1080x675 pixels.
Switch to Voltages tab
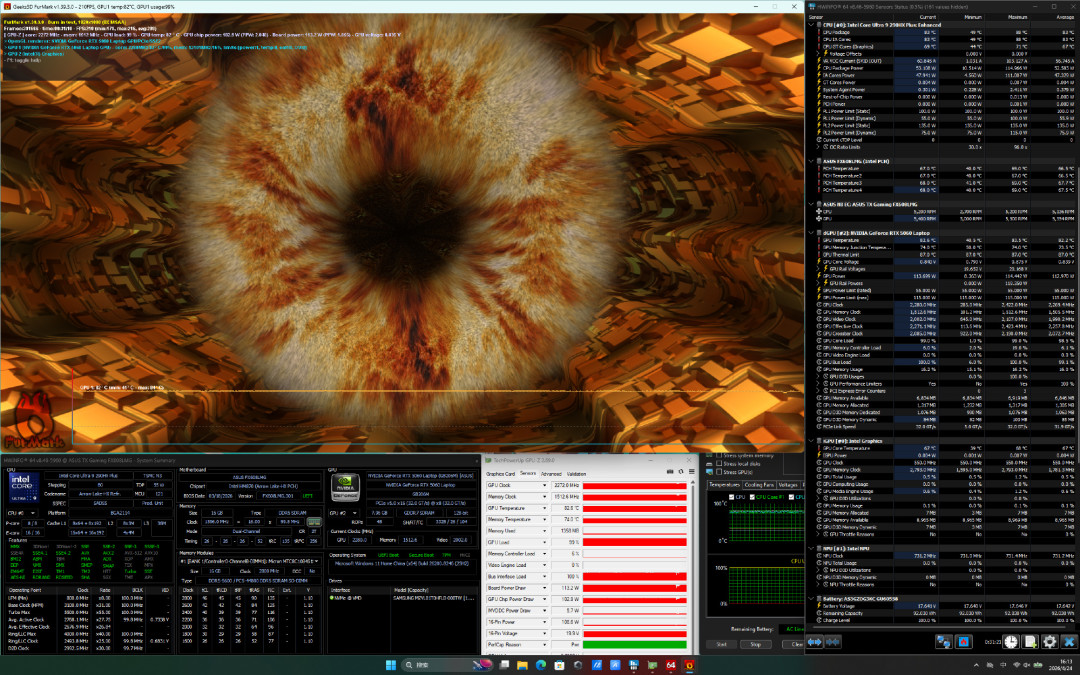tap(788, 485)
